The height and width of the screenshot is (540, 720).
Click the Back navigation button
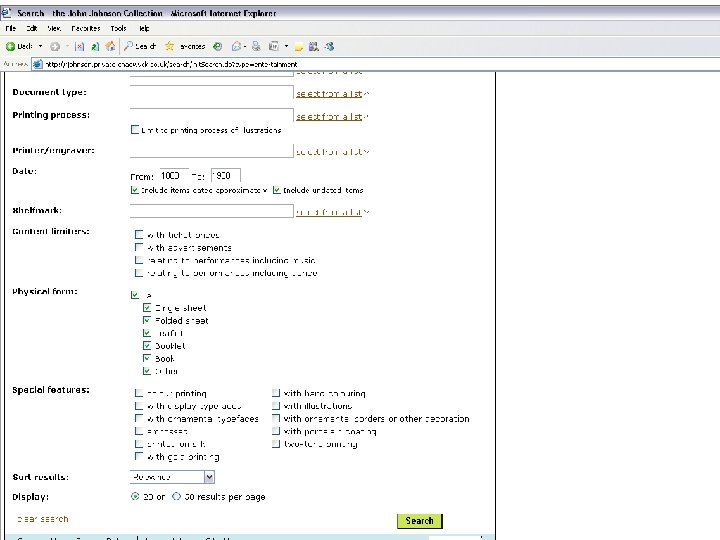(x=19, y=46)
